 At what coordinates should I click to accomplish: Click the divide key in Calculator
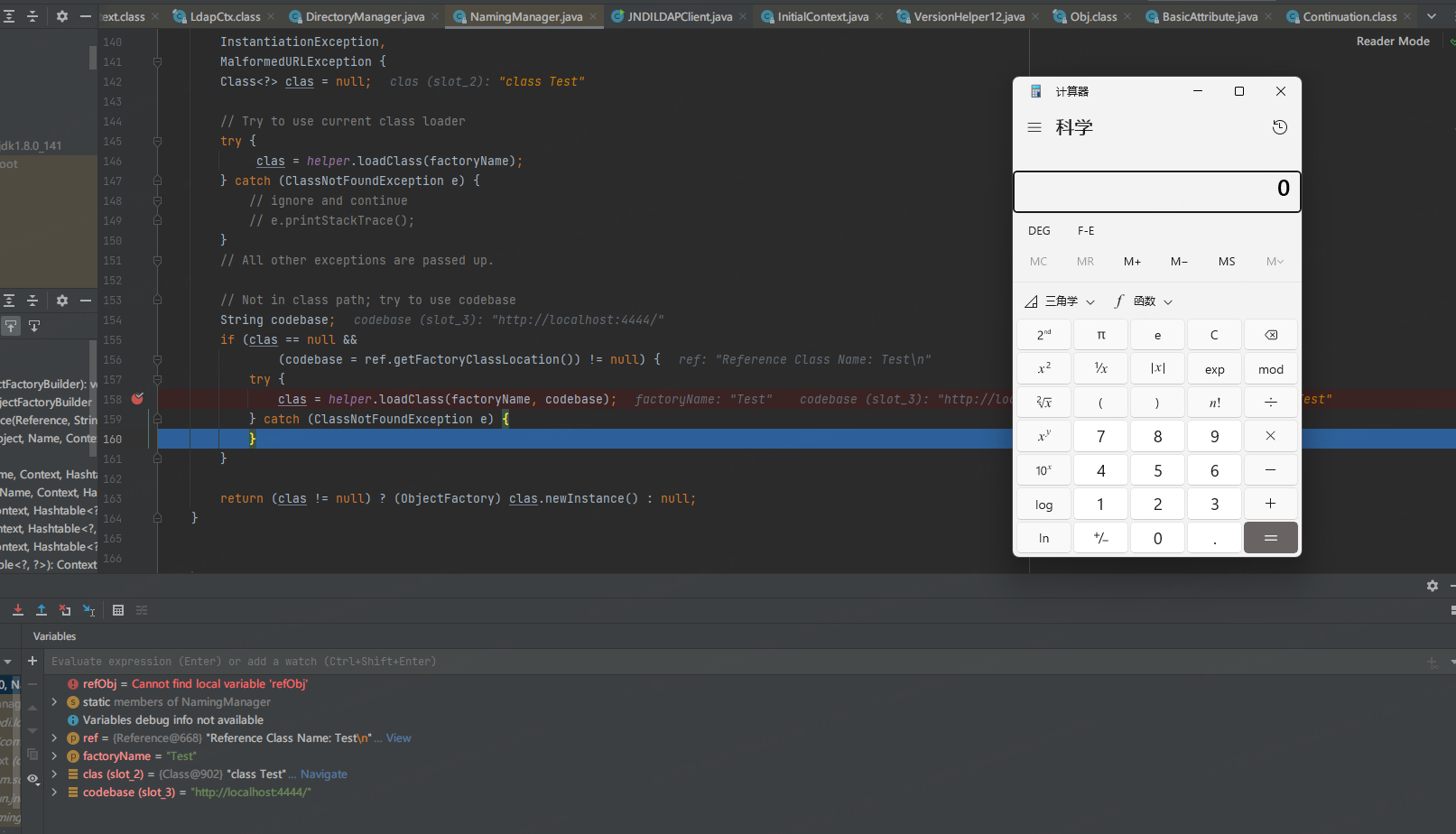[x=1271, y=403]
